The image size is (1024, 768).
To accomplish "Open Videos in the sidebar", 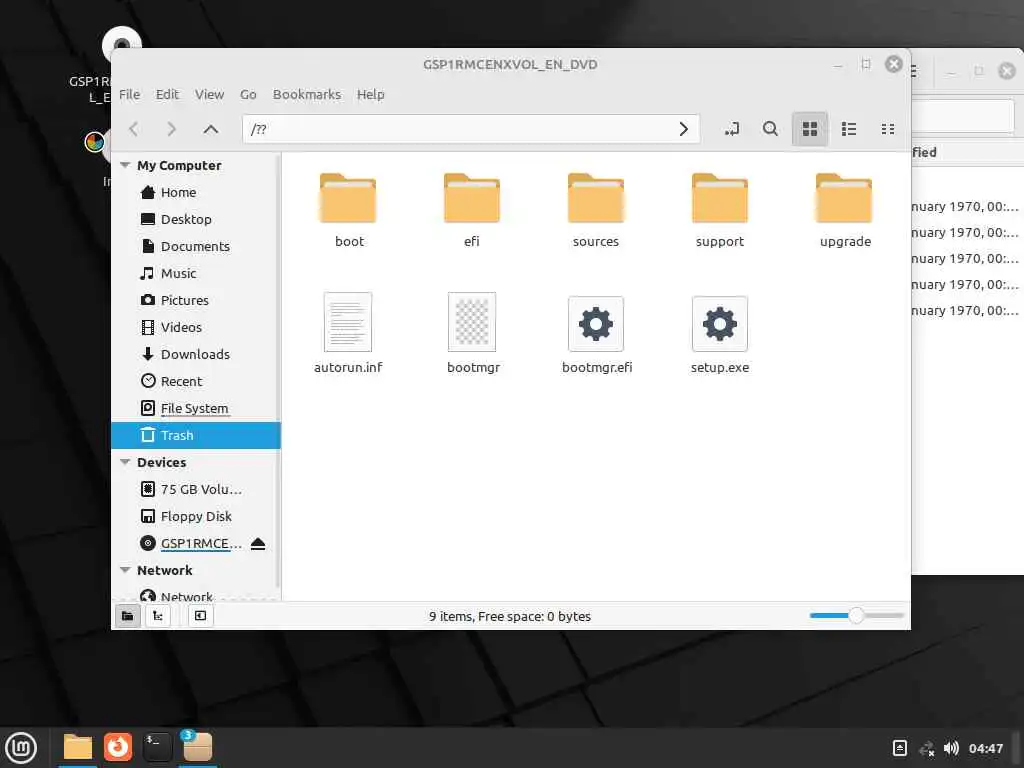I will (x=196, y=327).
